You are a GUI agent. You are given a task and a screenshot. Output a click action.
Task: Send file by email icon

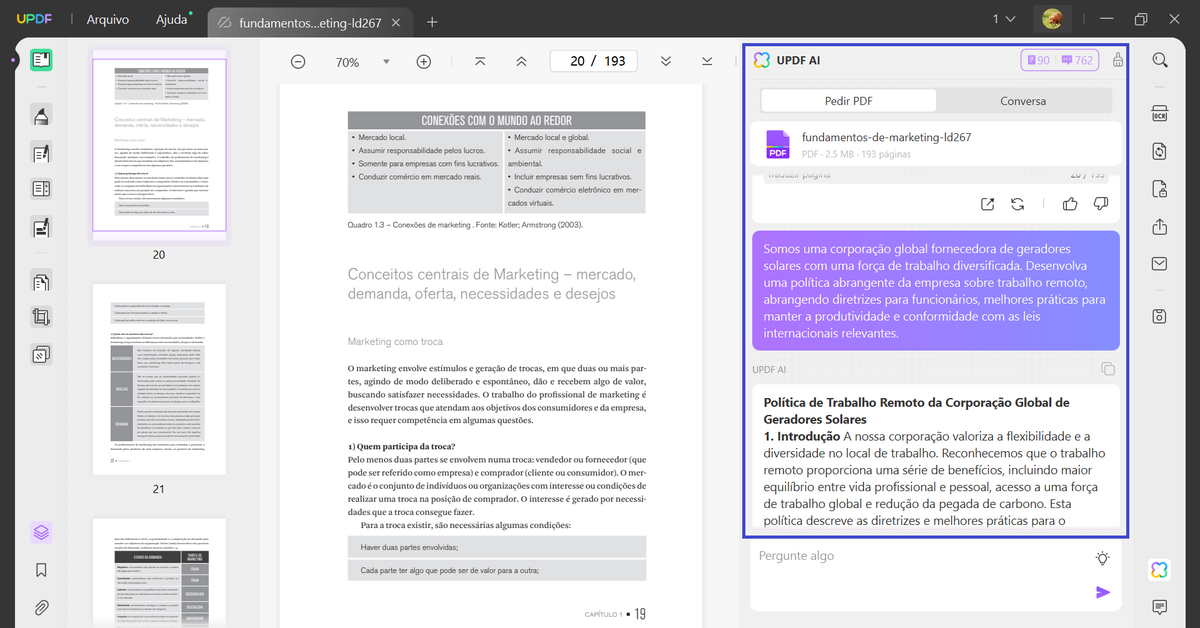(x=1160, y=264)
